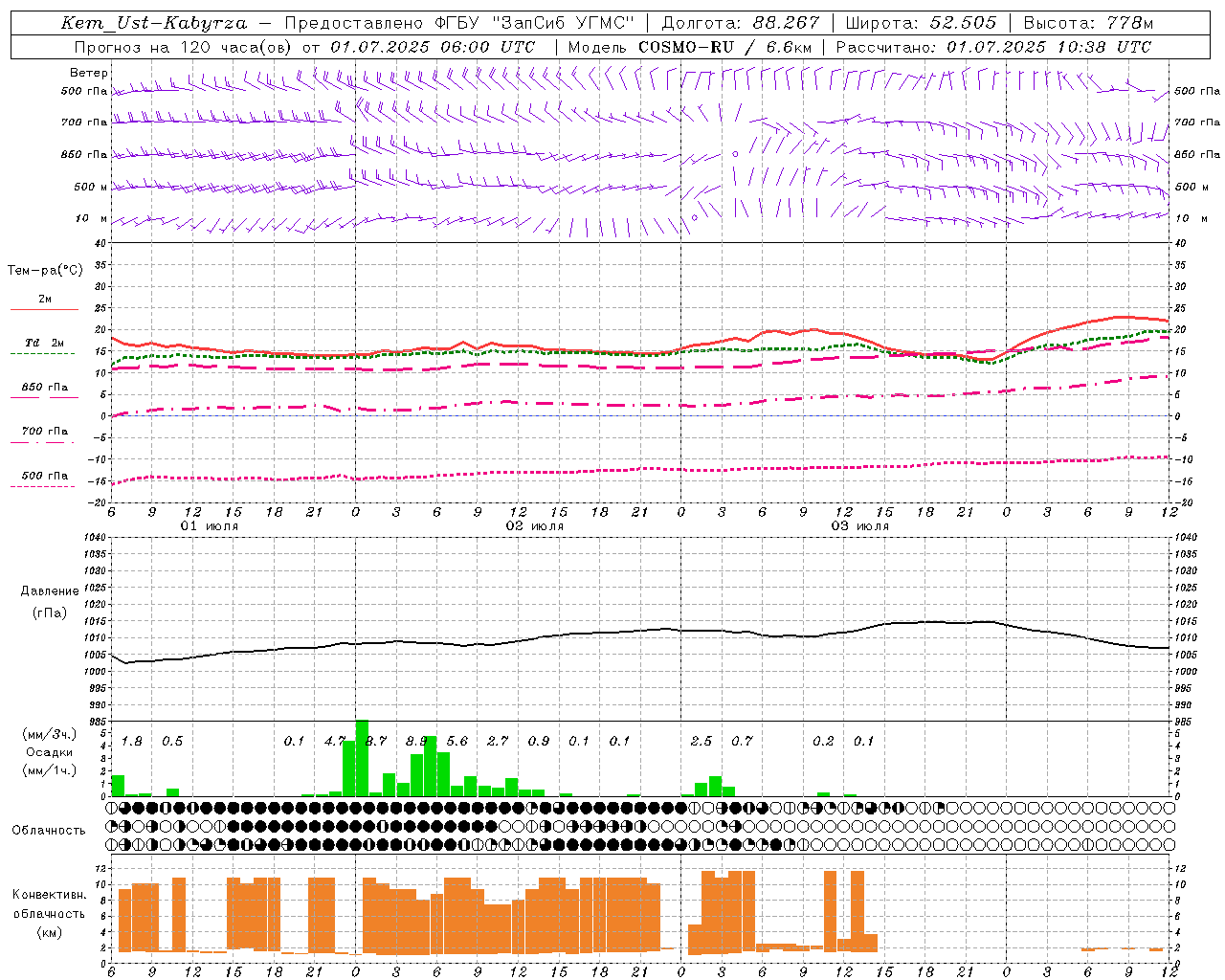The height and width of the screenshot is (980, 1225).
Task: Select the longitude value Долгота: 88.267
Action: 741,23
